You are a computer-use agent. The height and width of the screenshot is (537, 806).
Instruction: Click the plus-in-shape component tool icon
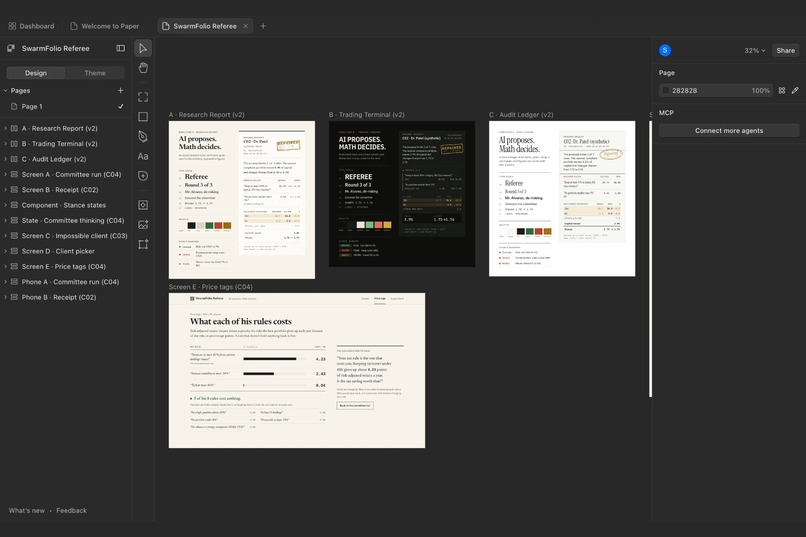pyautogui.click(x=143, y=176)
